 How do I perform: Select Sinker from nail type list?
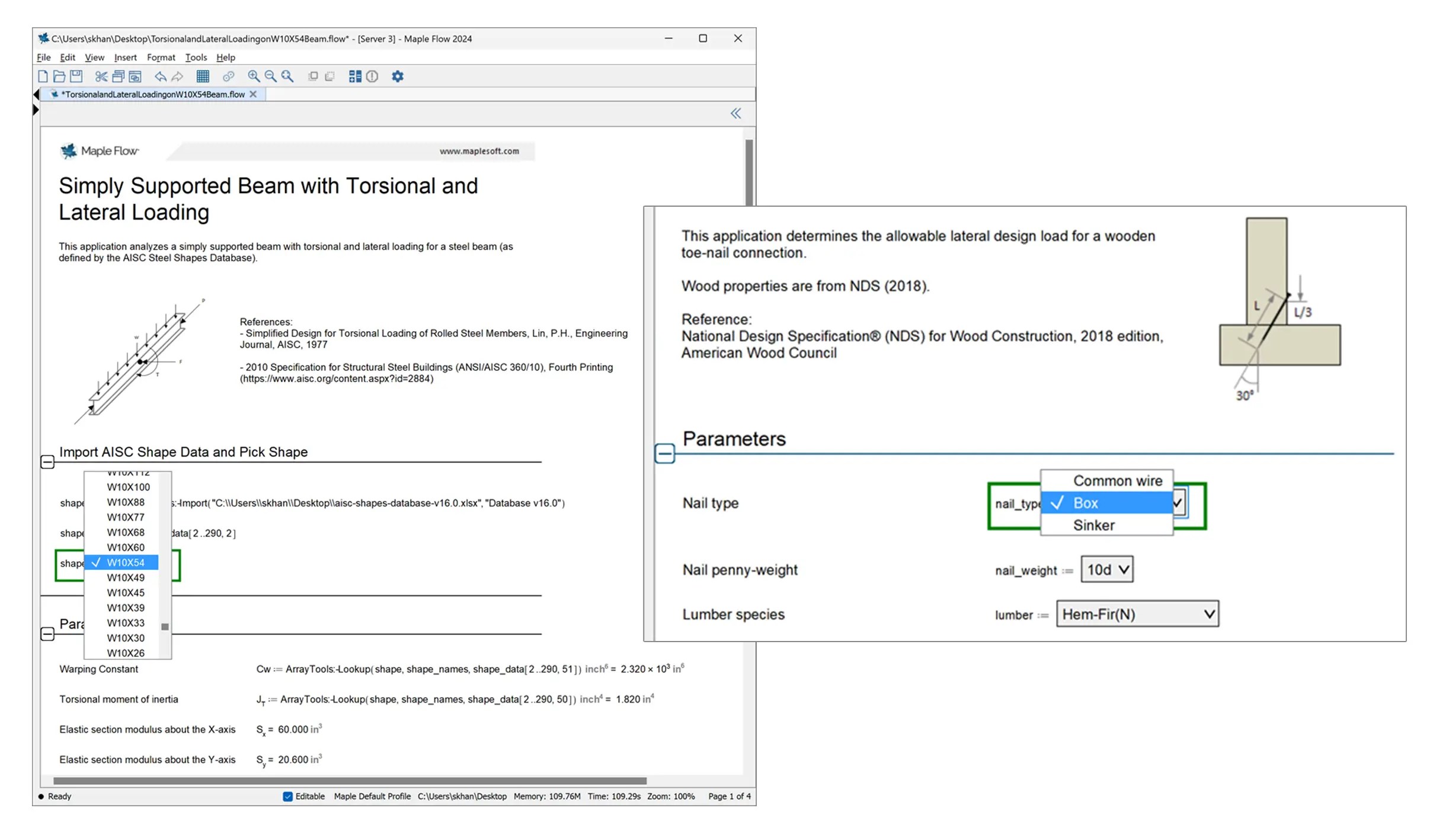click(1093, 525)
